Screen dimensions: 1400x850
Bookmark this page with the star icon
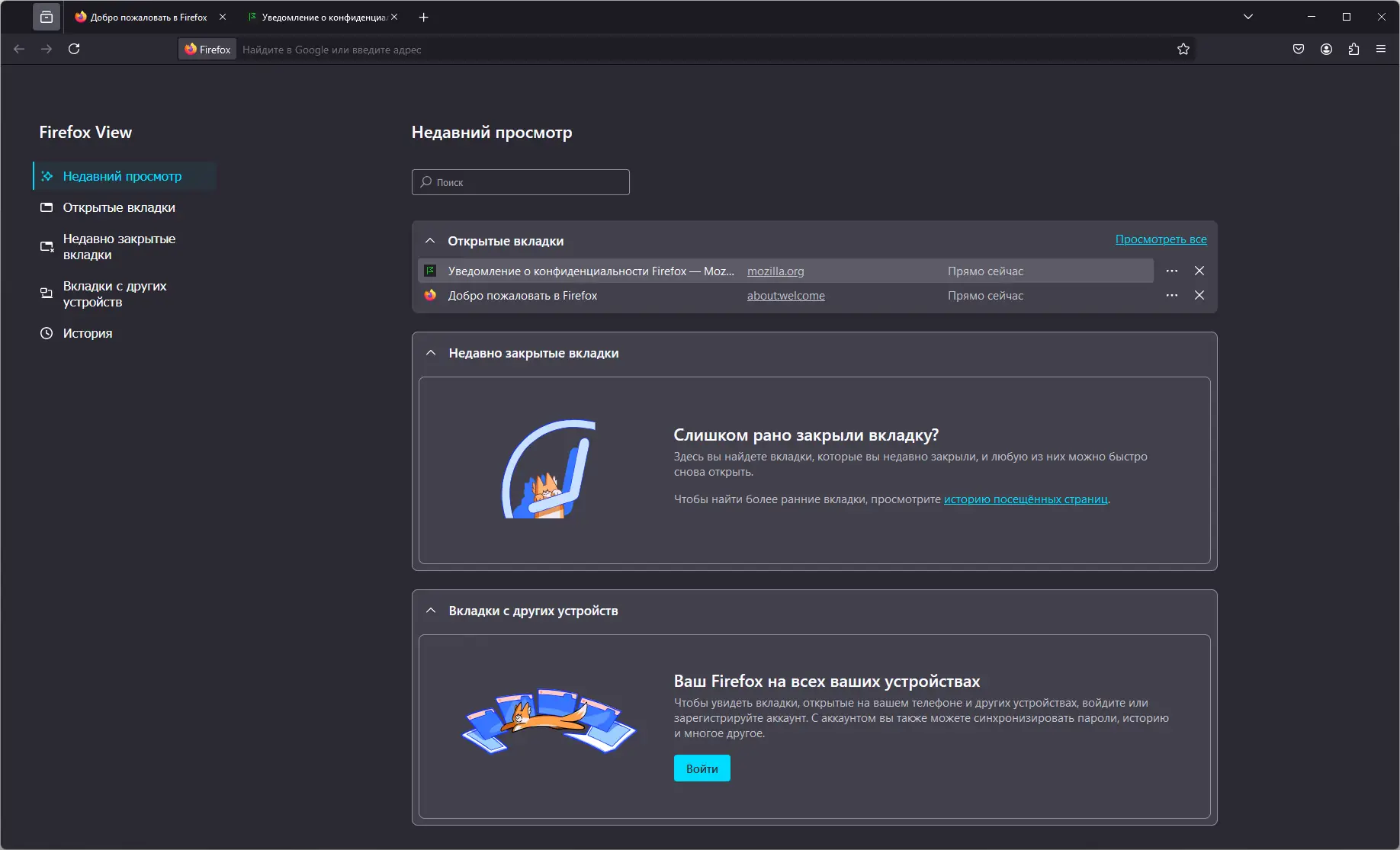[1183, 49]
